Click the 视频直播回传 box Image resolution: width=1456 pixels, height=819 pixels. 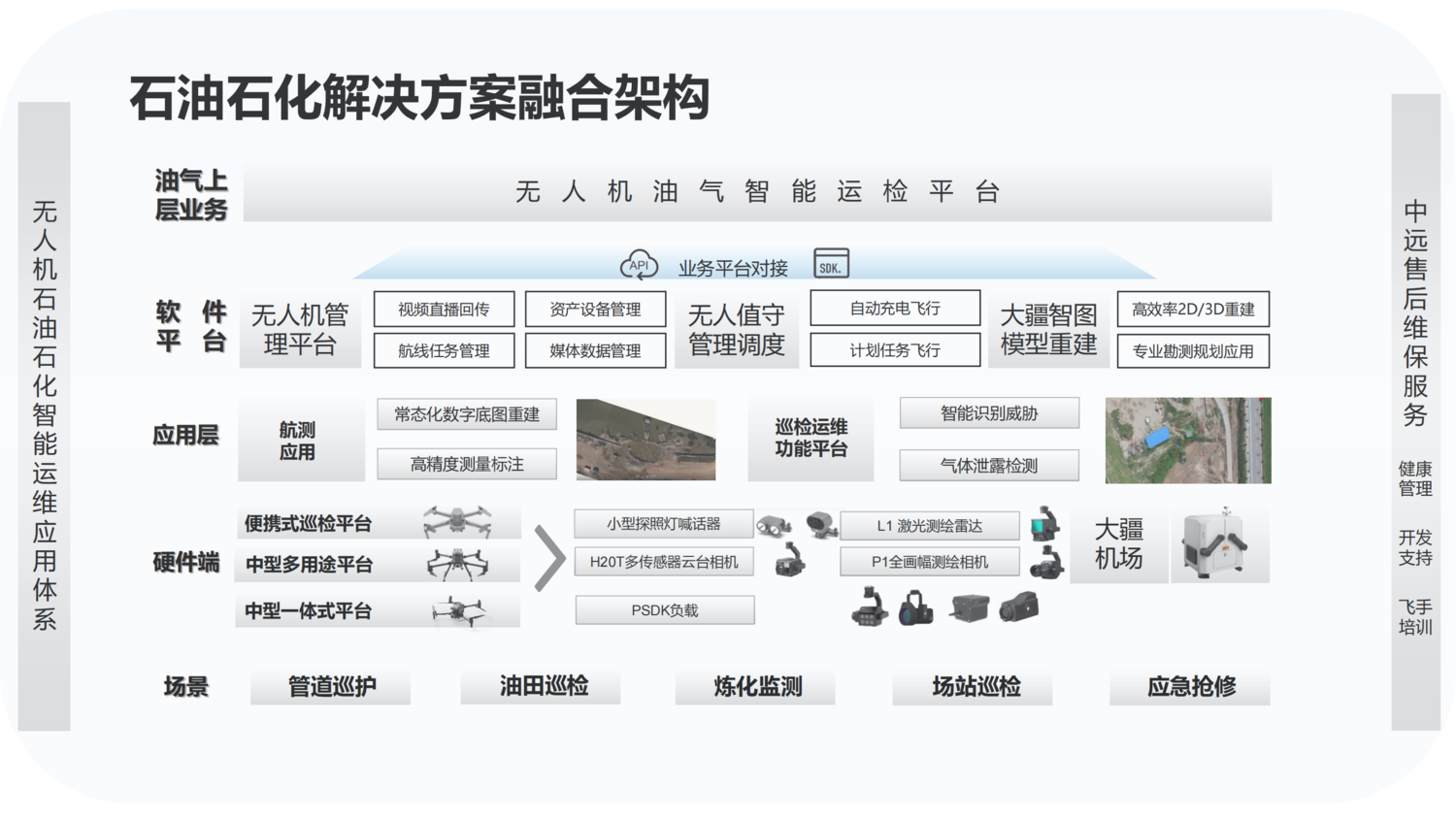point(444,310)
